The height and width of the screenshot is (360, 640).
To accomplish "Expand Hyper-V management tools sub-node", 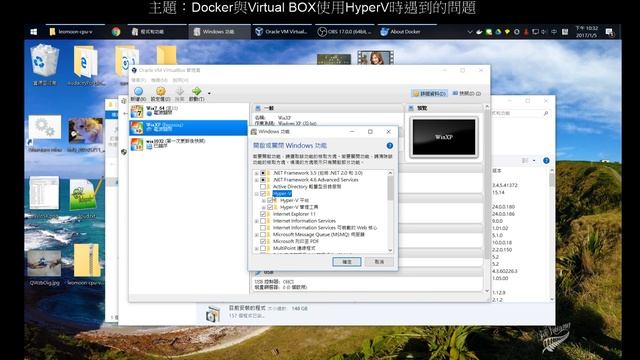I will point(264,207).
